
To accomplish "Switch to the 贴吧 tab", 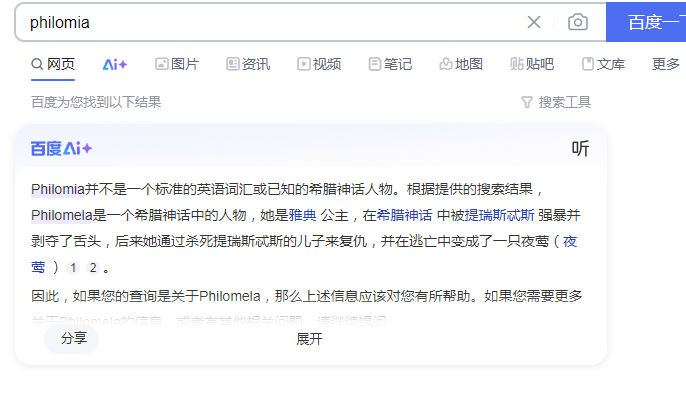I will pyautogui.click(x=532, y=64).
